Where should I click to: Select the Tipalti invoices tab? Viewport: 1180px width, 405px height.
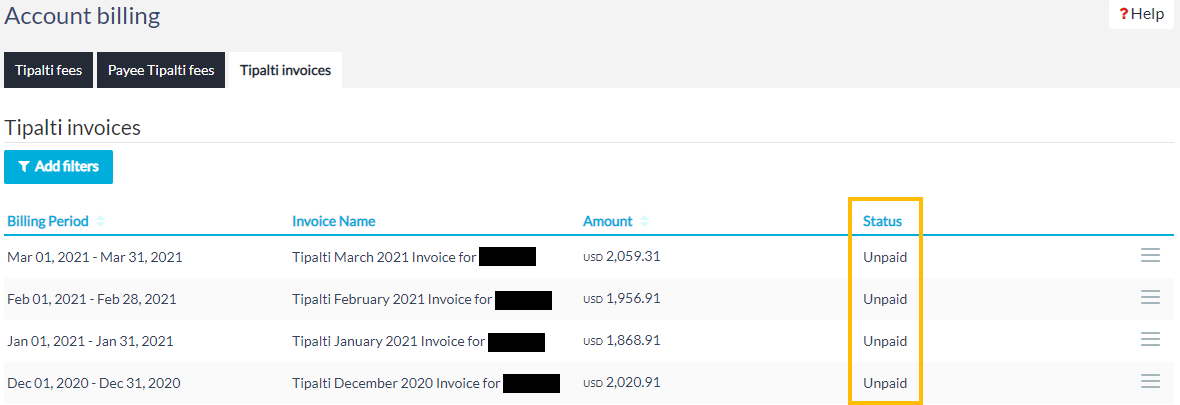tap(285, 70)
